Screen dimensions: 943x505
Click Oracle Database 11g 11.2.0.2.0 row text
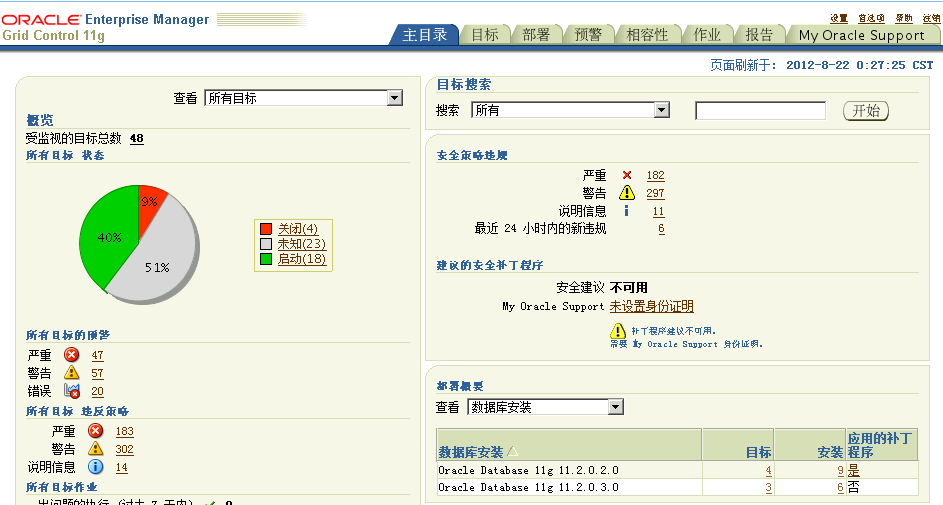(528, 470)
